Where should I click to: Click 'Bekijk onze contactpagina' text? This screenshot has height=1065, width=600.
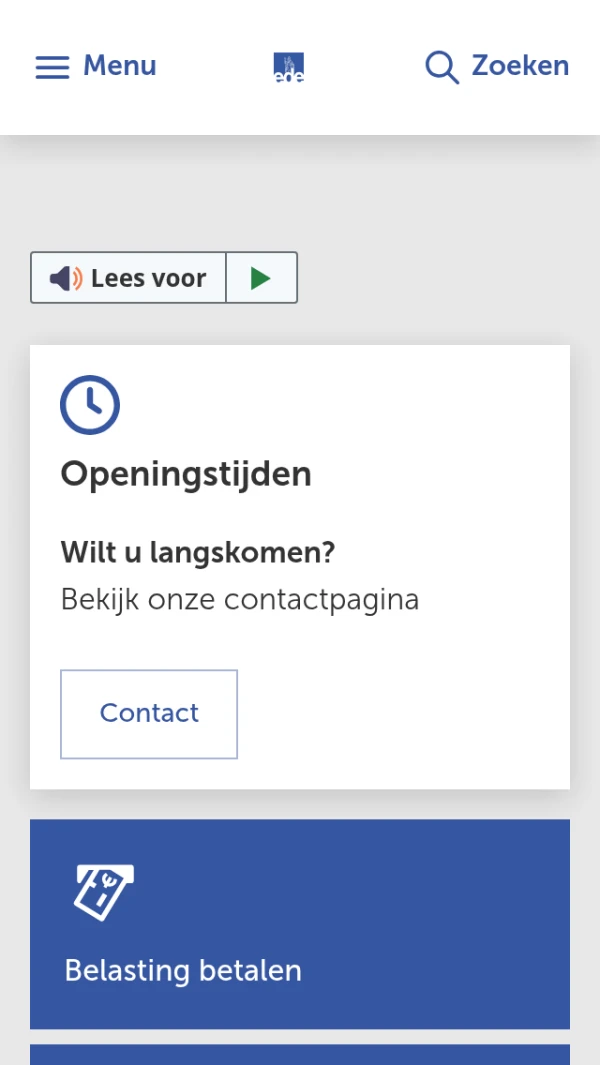click(240, 600)
